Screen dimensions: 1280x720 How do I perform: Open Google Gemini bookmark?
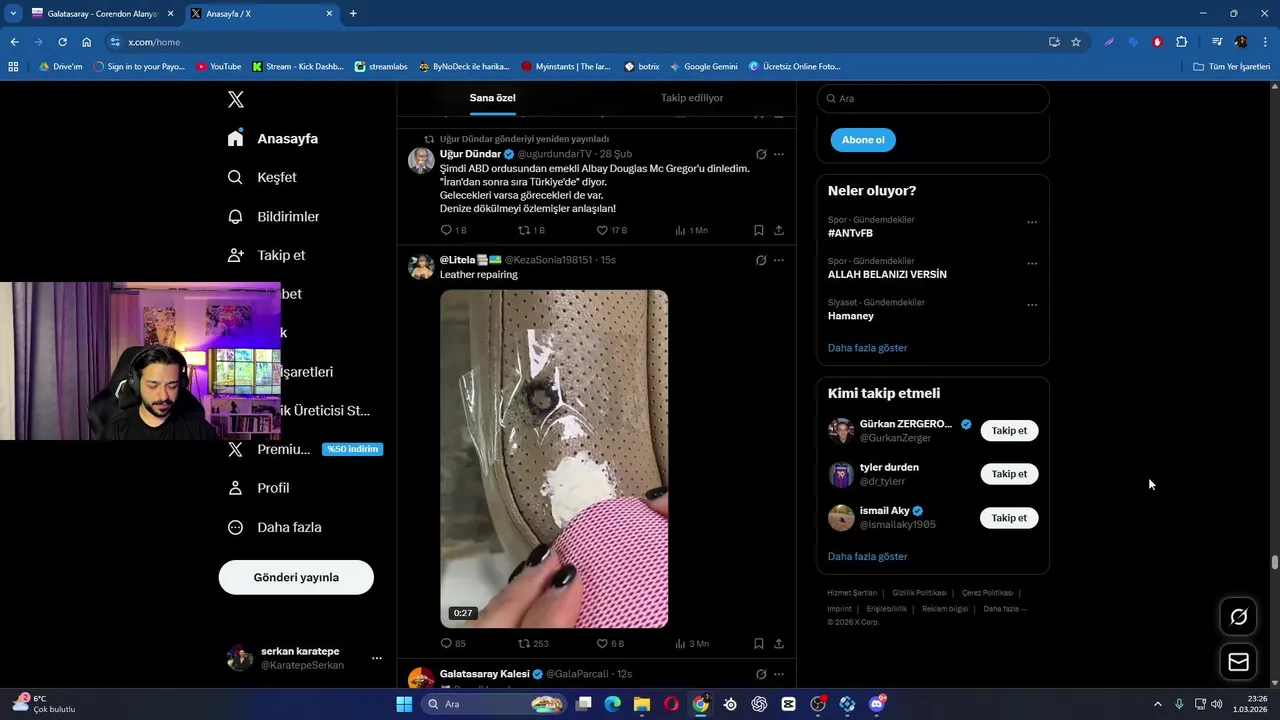(704, 67)
